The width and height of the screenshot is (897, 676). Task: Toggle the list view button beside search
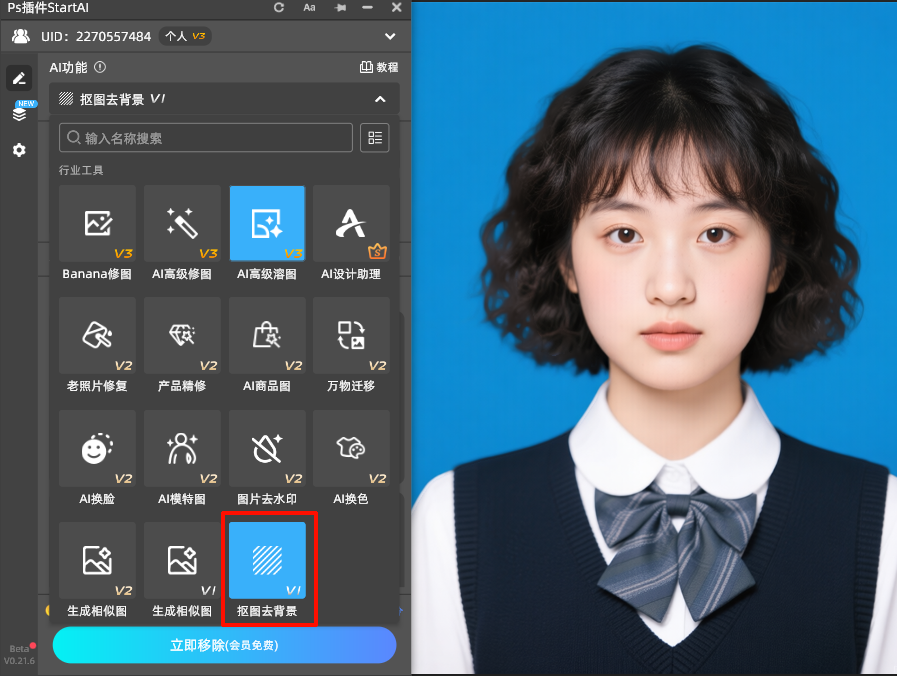click(375, 138)
